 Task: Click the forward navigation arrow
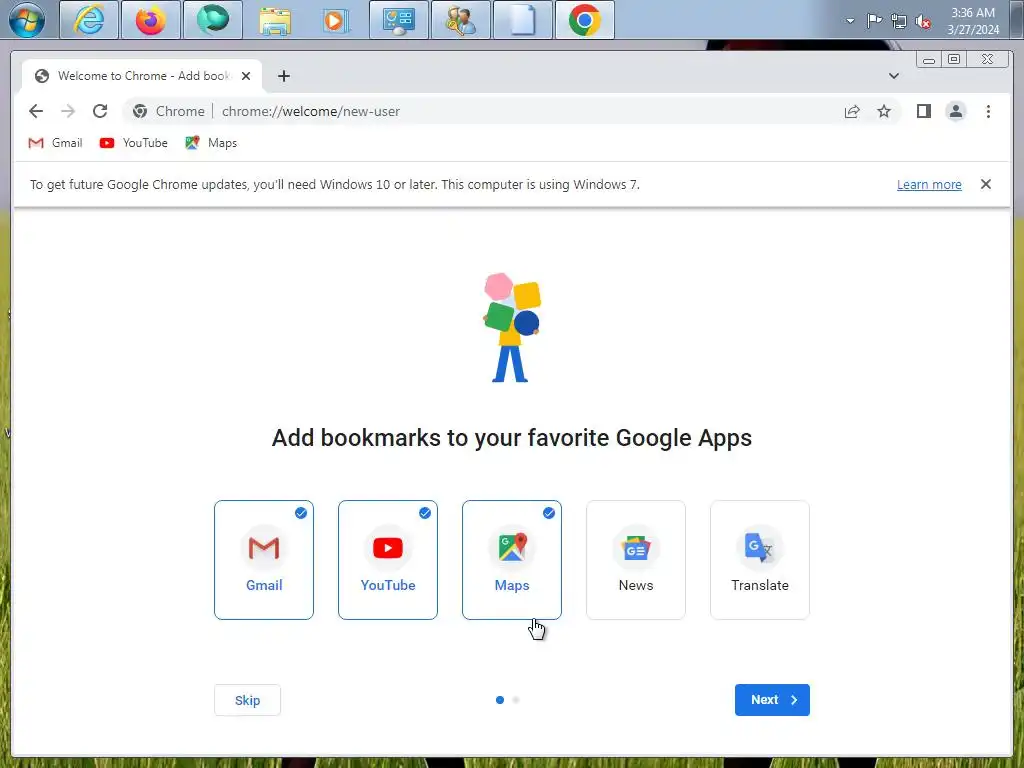(68, 111)
